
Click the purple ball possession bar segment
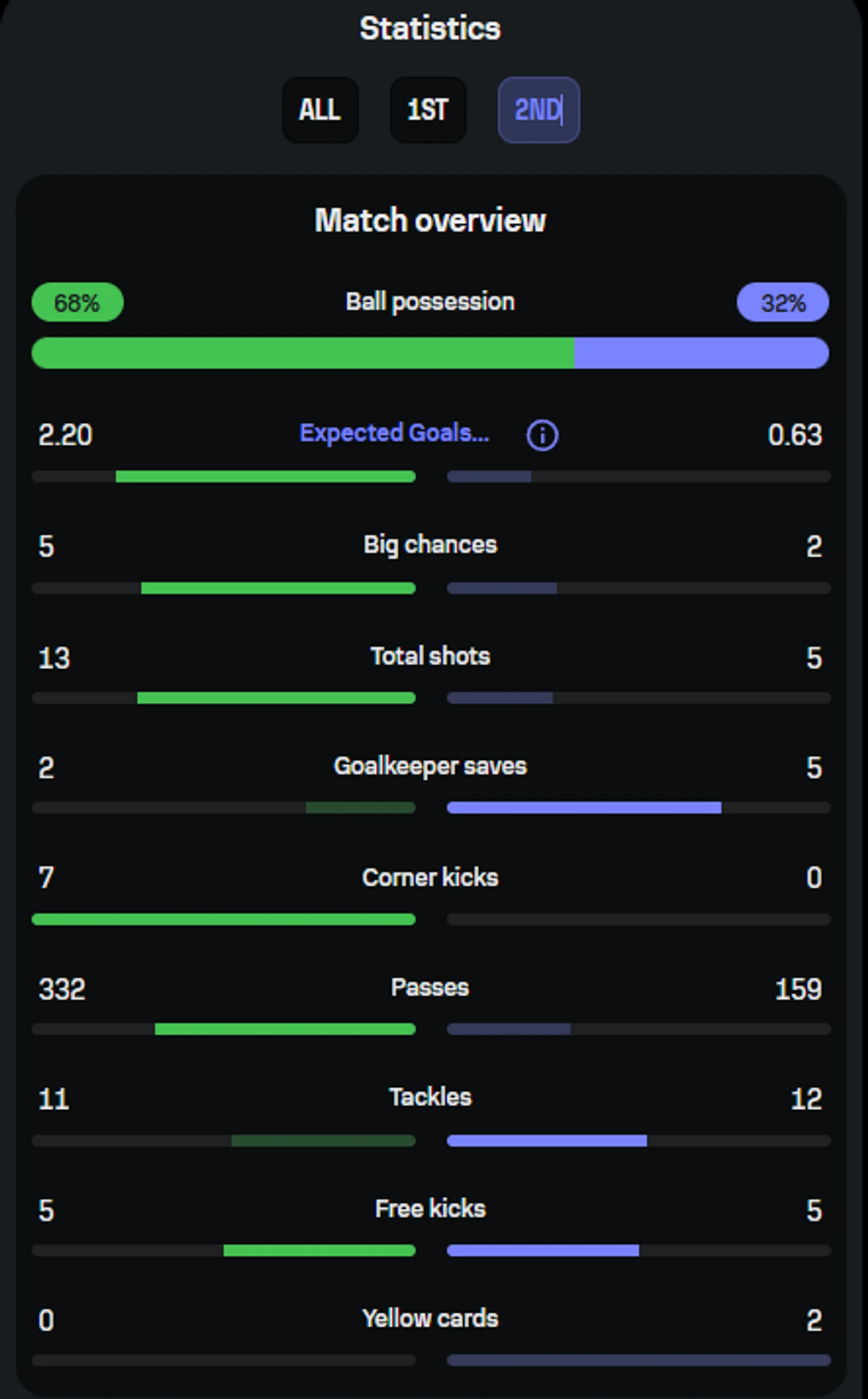[x=701, y=353]
